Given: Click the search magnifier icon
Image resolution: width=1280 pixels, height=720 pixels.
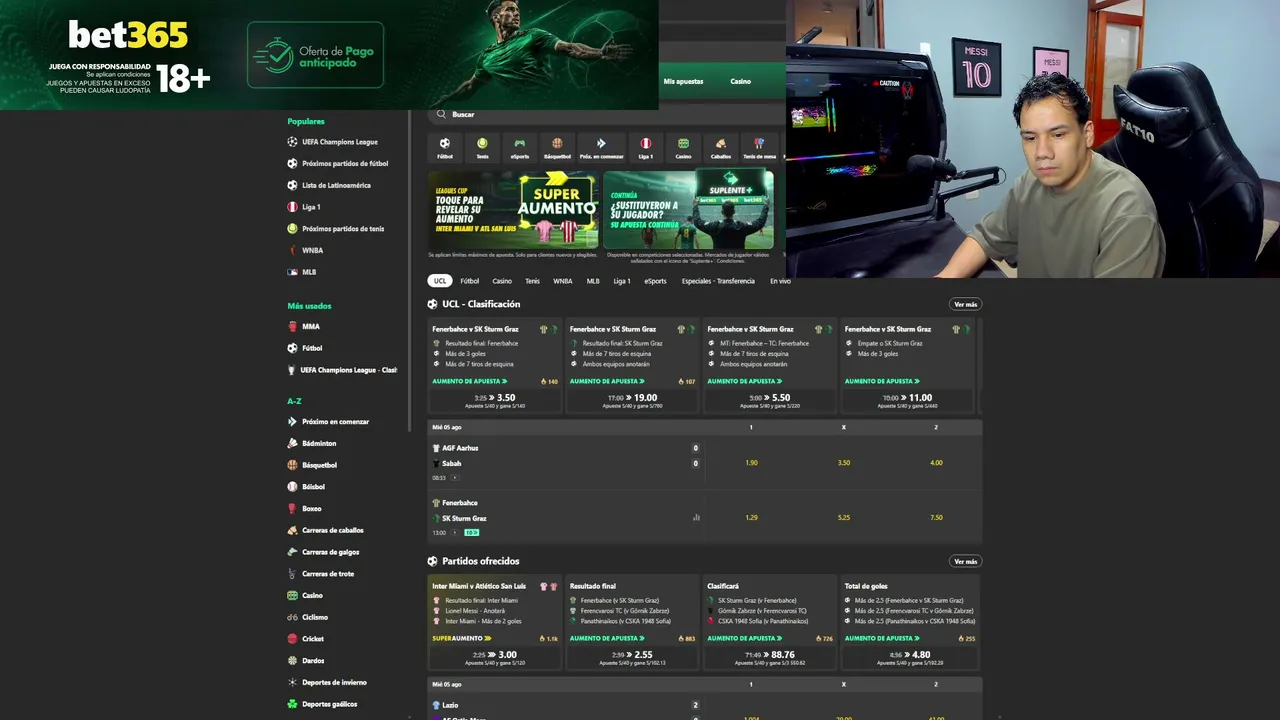Looking at the screenshot, I should [x=442, y=114].
